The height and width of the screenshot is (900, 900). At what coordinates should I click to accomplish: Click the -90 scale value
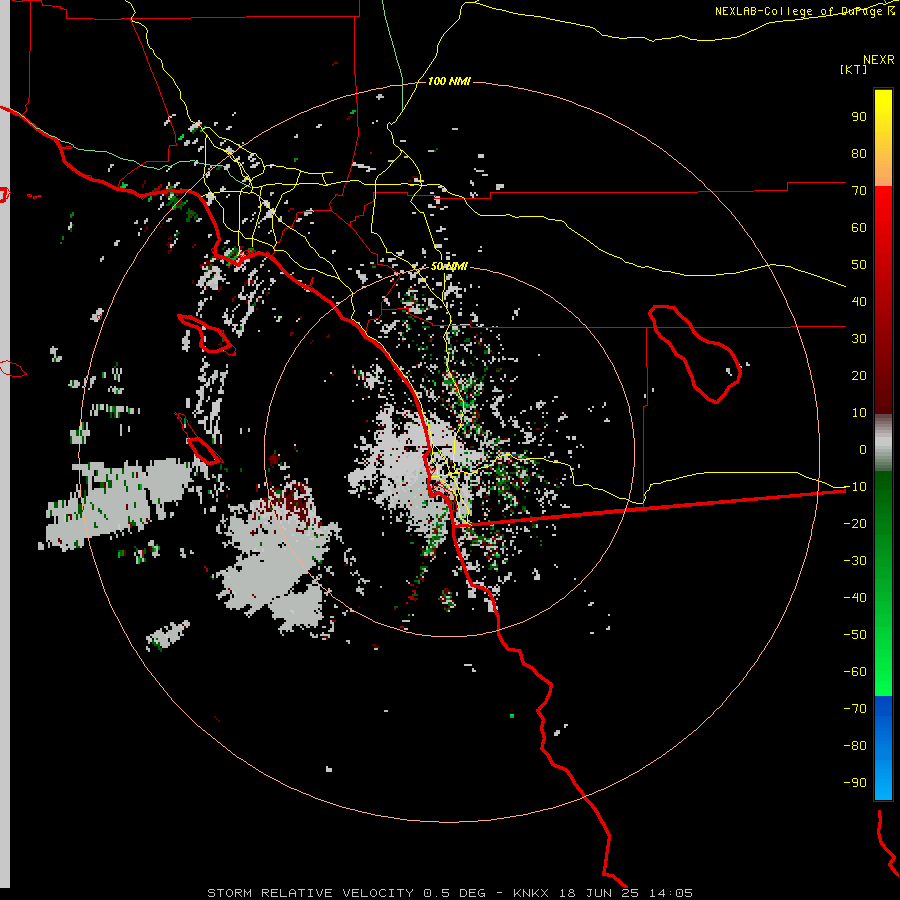[855, 782]
